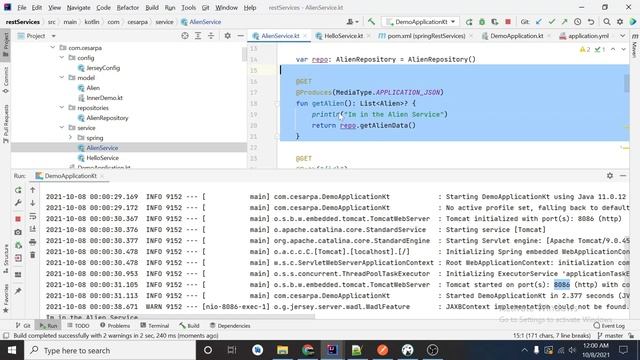
Task: Toggle scroll to end in Run console
Action: point(33,229)
